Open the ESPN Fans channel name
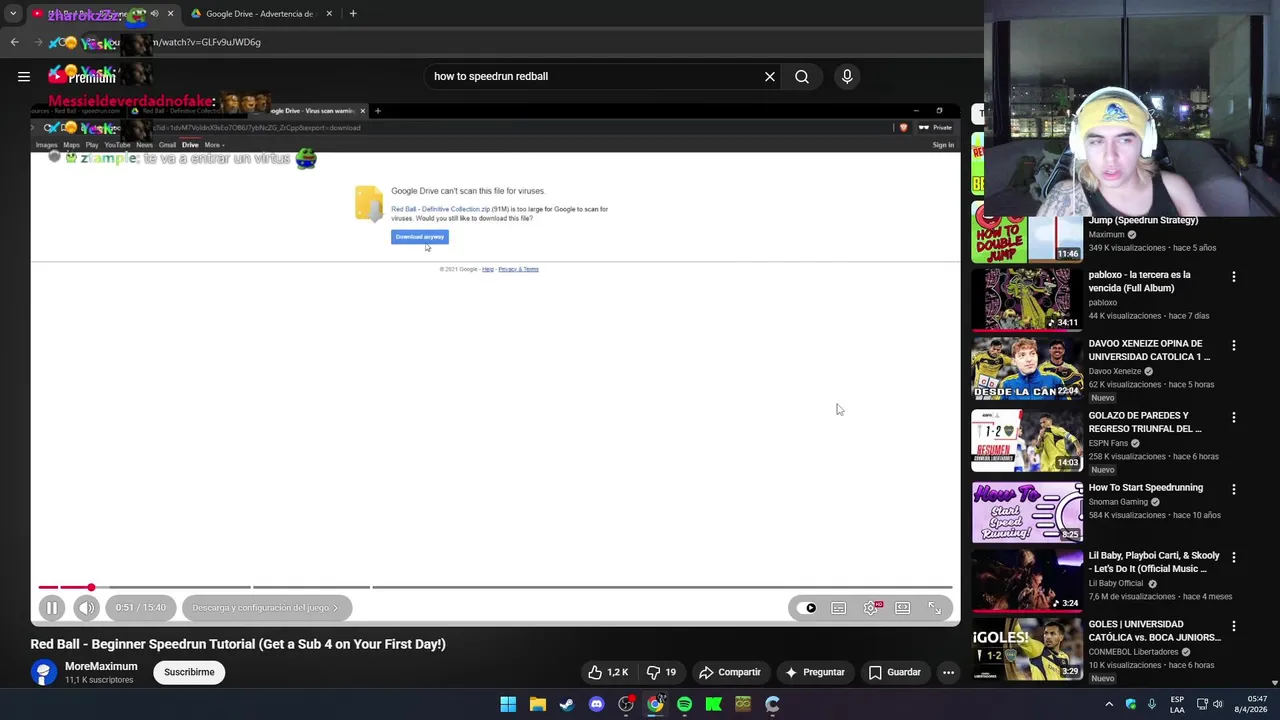 tap(1108, 443)
